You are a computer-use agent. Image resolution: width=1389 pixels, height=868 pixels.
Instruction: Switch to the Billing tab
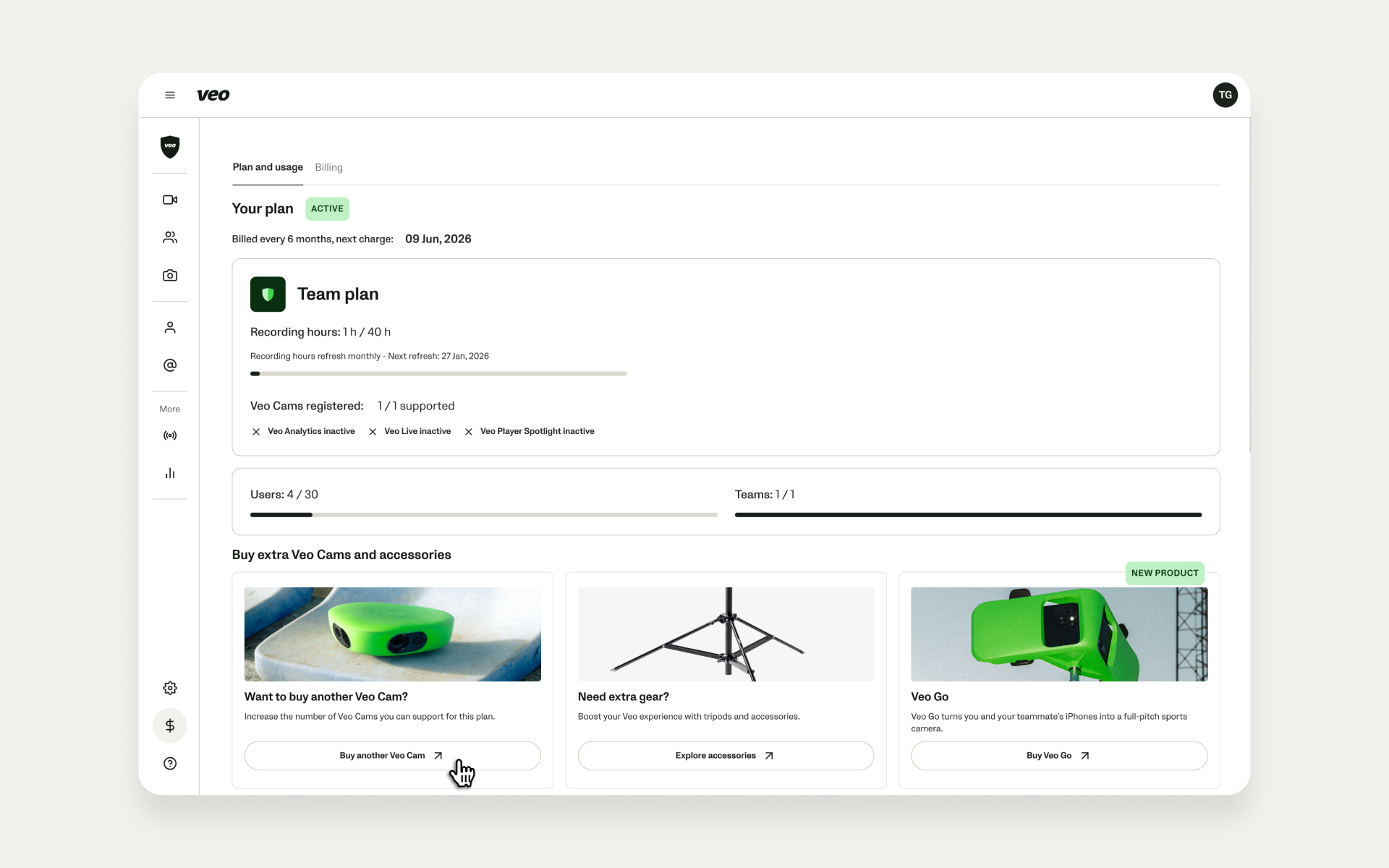328,167
